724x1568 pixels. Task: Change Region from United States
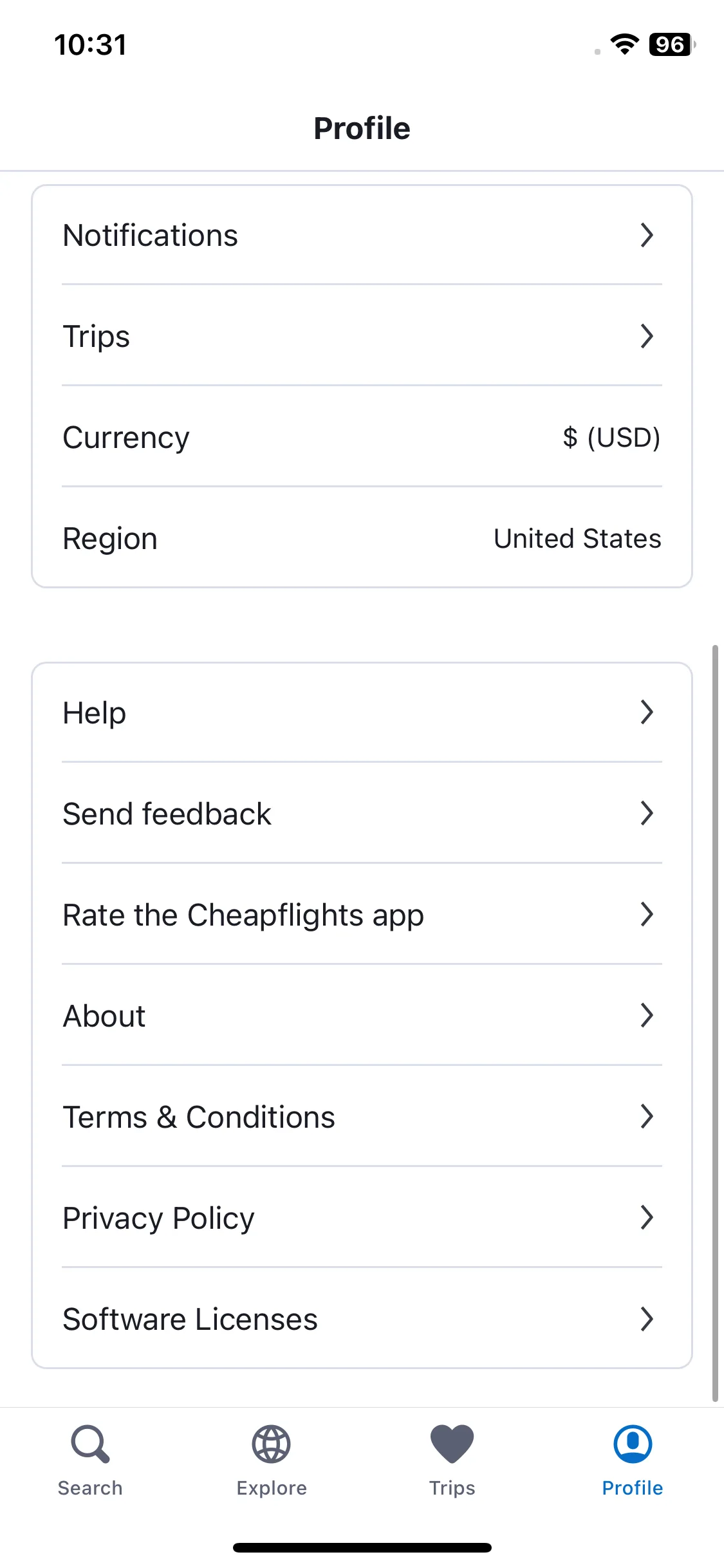362,538
